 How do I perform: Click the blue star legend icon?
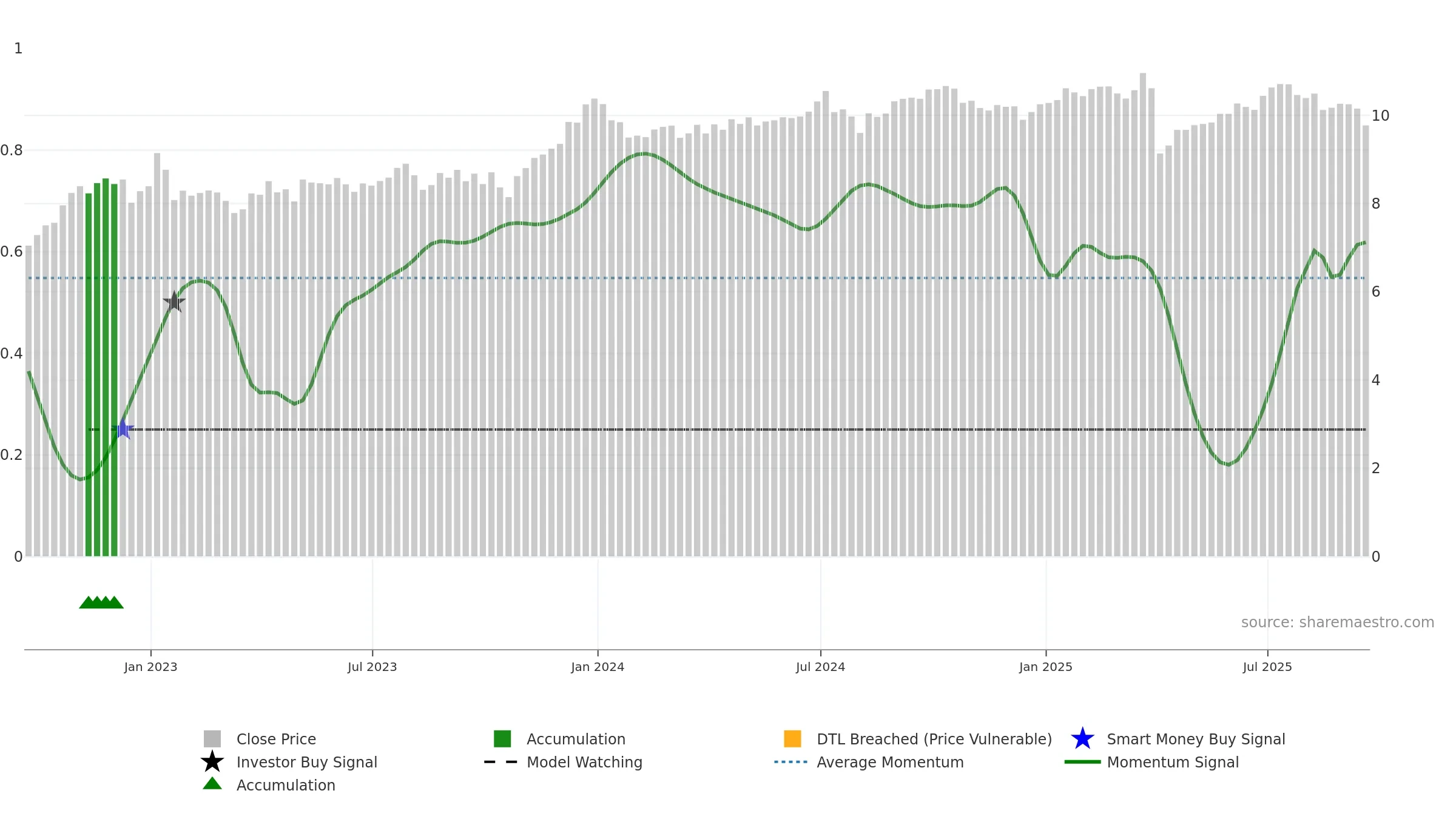tap(1082, 738)
